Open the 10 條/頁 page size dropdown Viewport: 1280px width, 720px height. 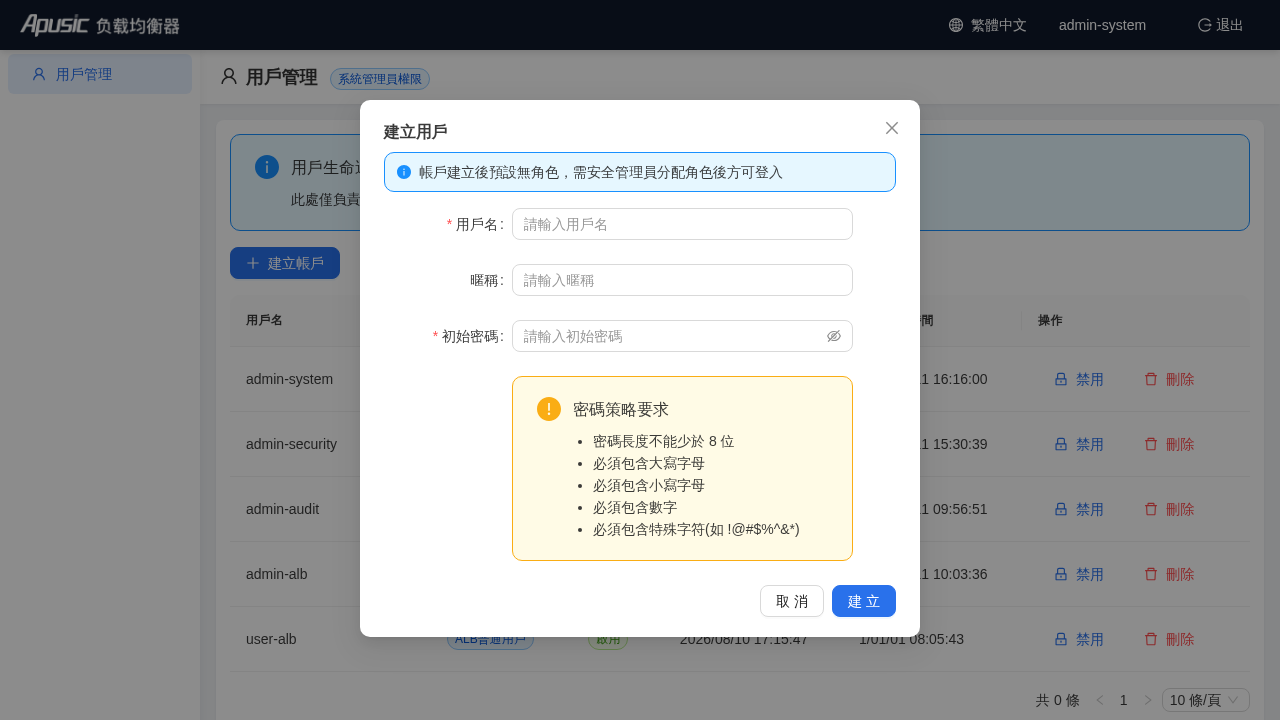click(x=1206, y=700)
